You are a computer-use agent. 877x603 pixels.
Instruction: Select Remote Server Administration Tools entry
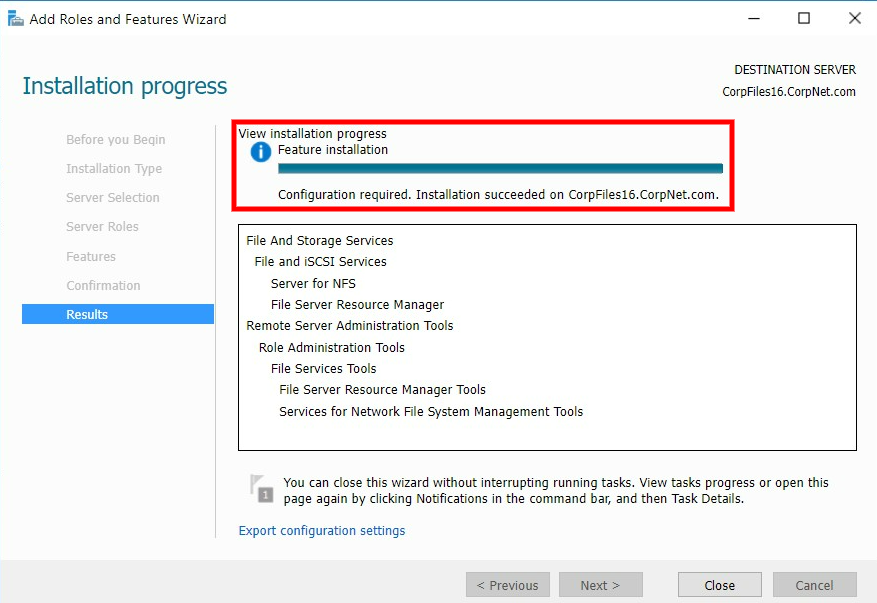pyautogui.click(x=349, y=325)
